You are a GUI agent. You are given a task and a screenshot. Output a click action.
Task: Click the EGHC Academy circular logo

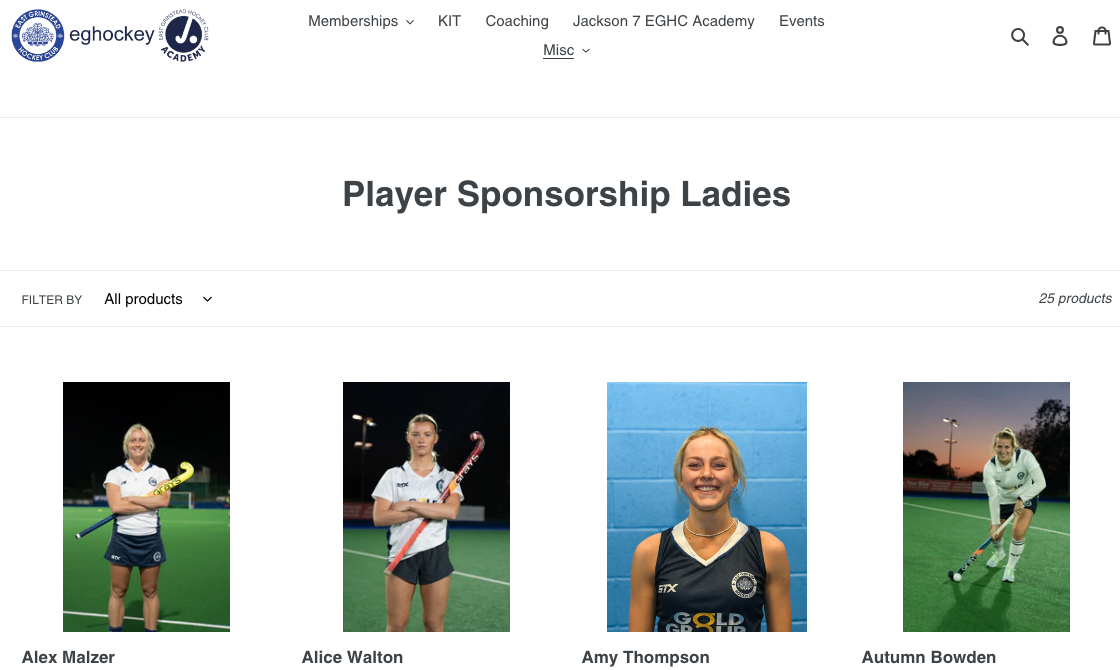184,36
